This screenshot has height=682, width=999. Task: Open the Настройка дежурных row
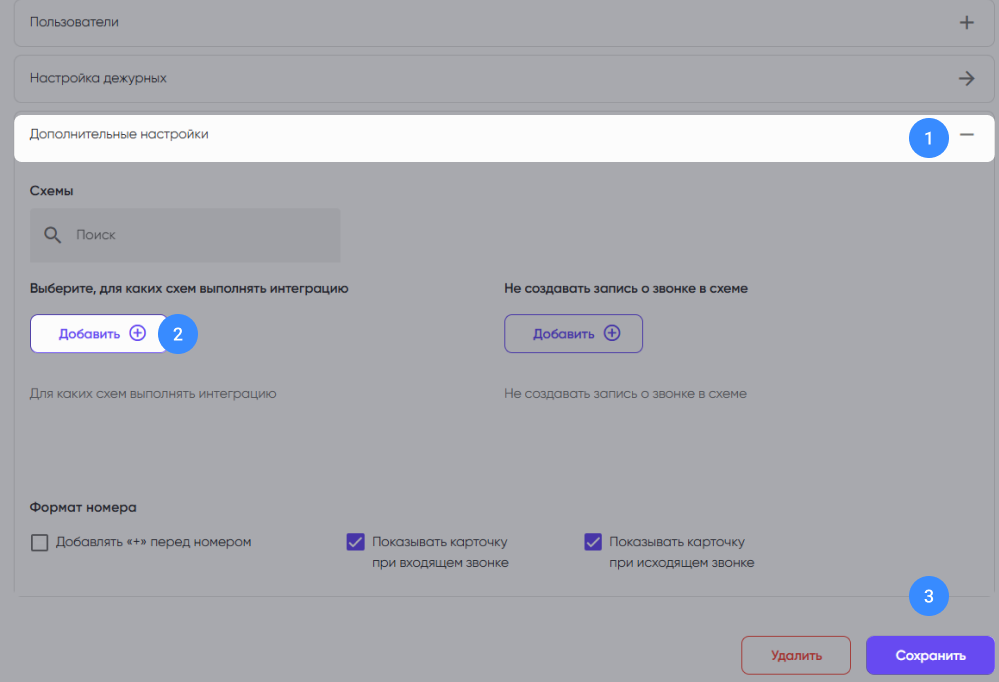[x=504, y=78]
